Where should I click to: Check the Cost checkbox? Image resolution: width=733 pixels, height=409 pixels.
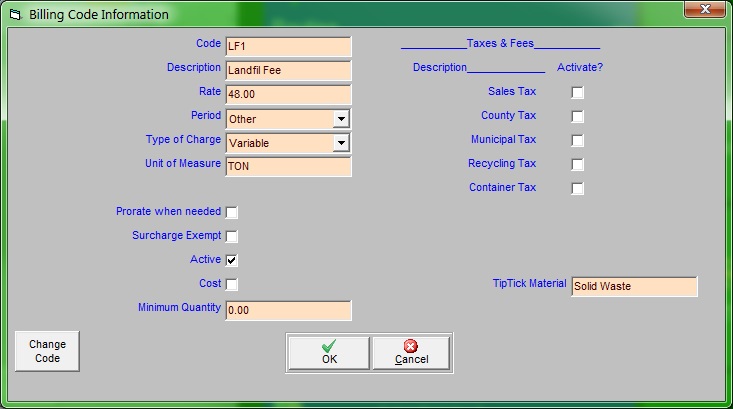coord(231,284)
